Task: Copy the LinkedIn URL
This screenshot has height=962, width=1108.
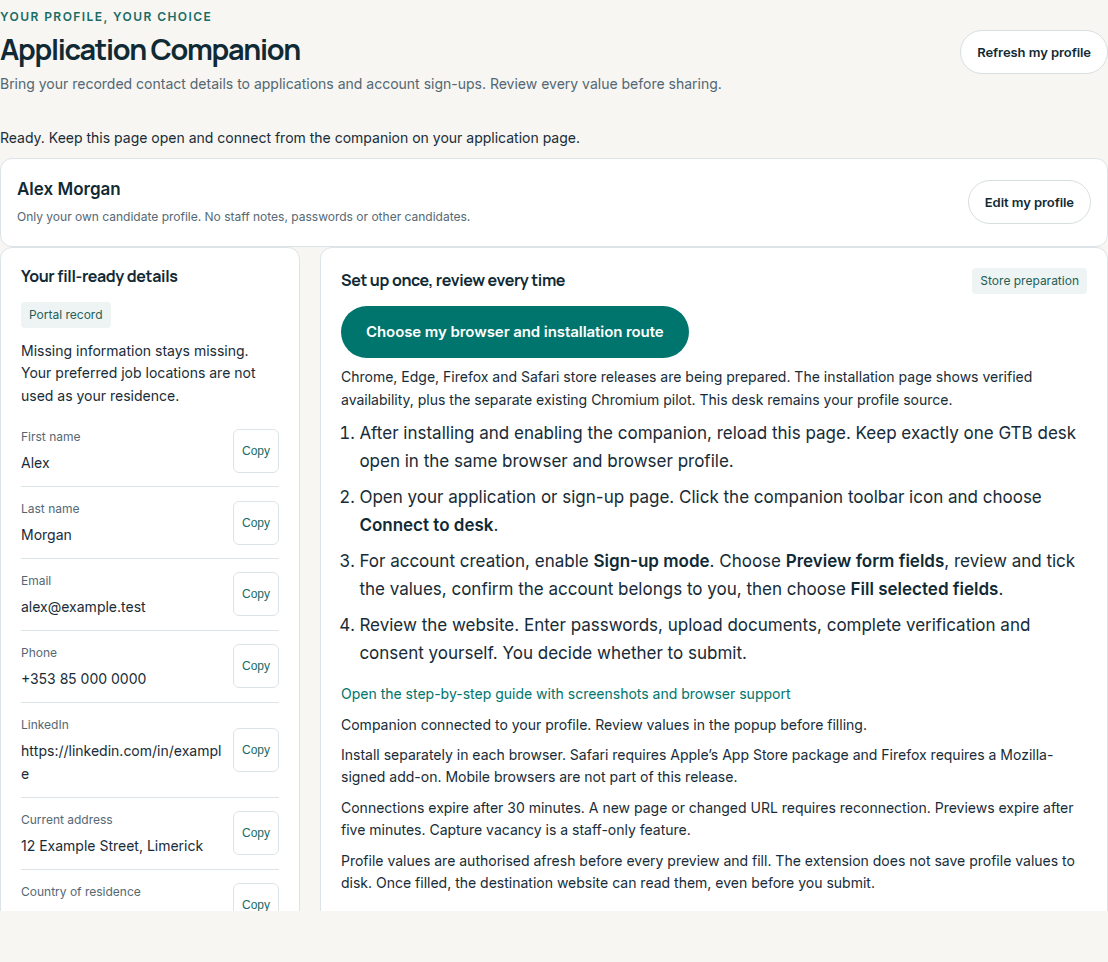Action: (256, 750)
